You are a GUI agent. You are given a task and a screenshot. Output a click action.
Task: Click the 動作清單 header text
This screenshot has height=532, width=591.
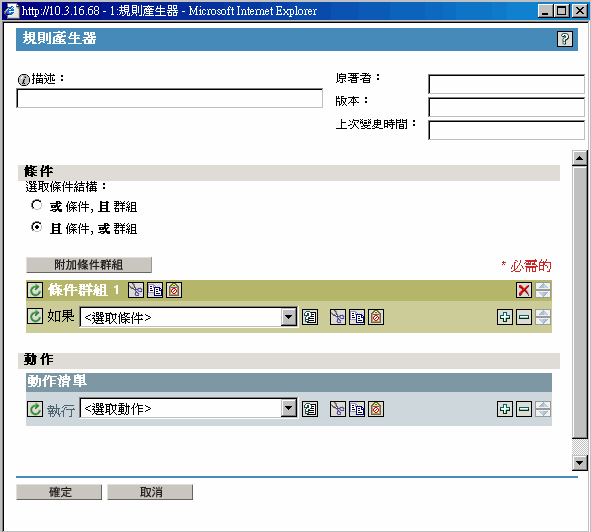pyautogui.click(x=57, y=381)
